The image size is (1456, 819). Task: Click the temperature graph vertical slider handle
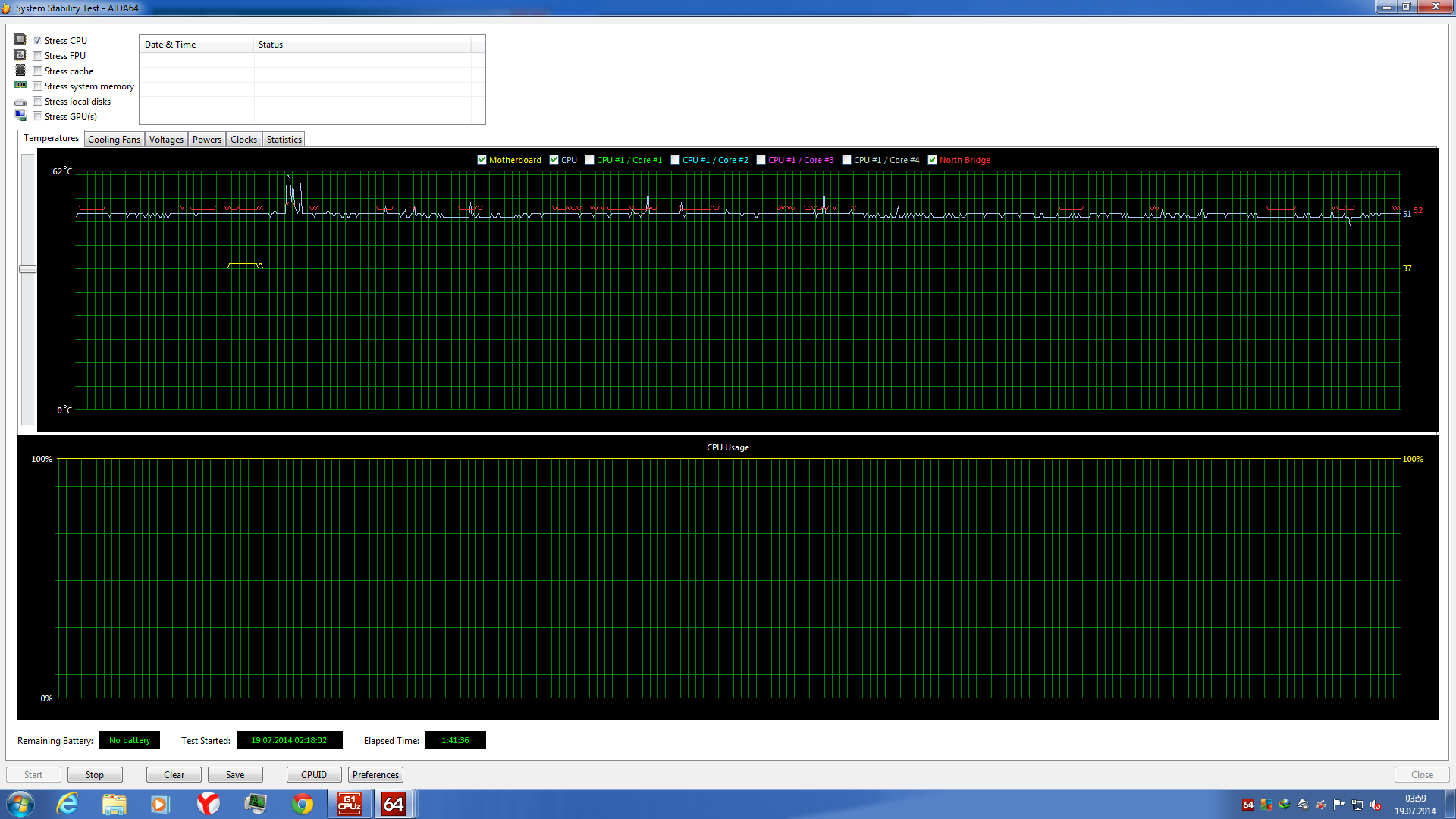pos(27,269)
